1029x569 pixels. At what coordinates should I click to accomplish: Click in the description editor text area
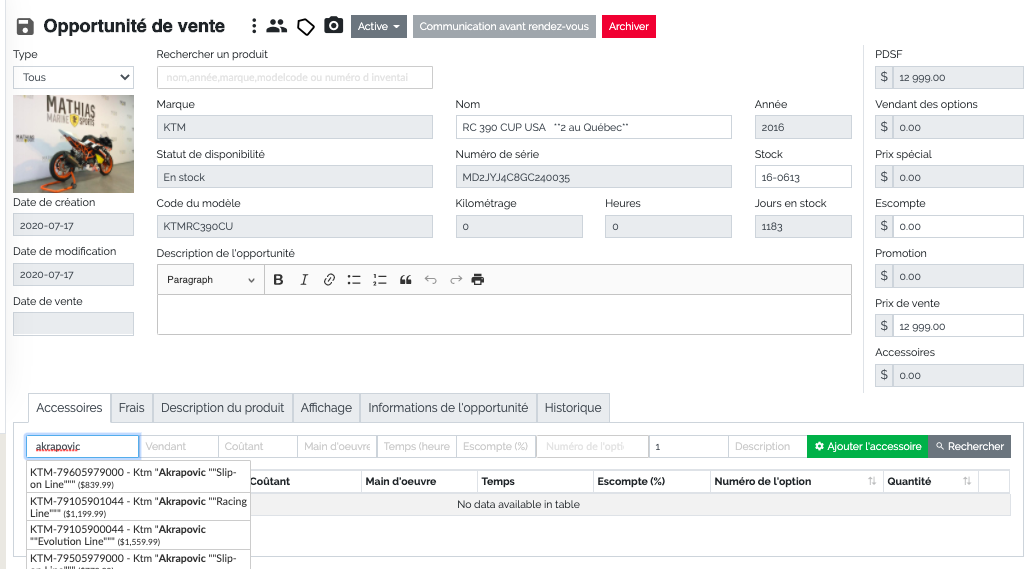pyautogui.click(x=504, y=314)
